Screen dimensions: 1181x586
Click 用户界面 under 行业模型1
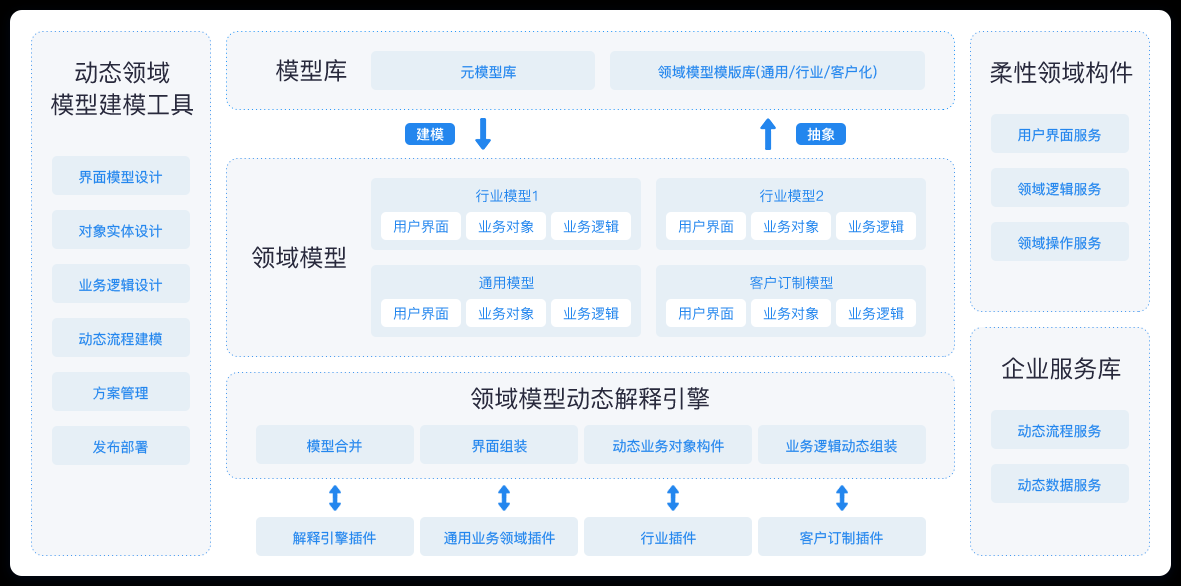tap(420, 226)
